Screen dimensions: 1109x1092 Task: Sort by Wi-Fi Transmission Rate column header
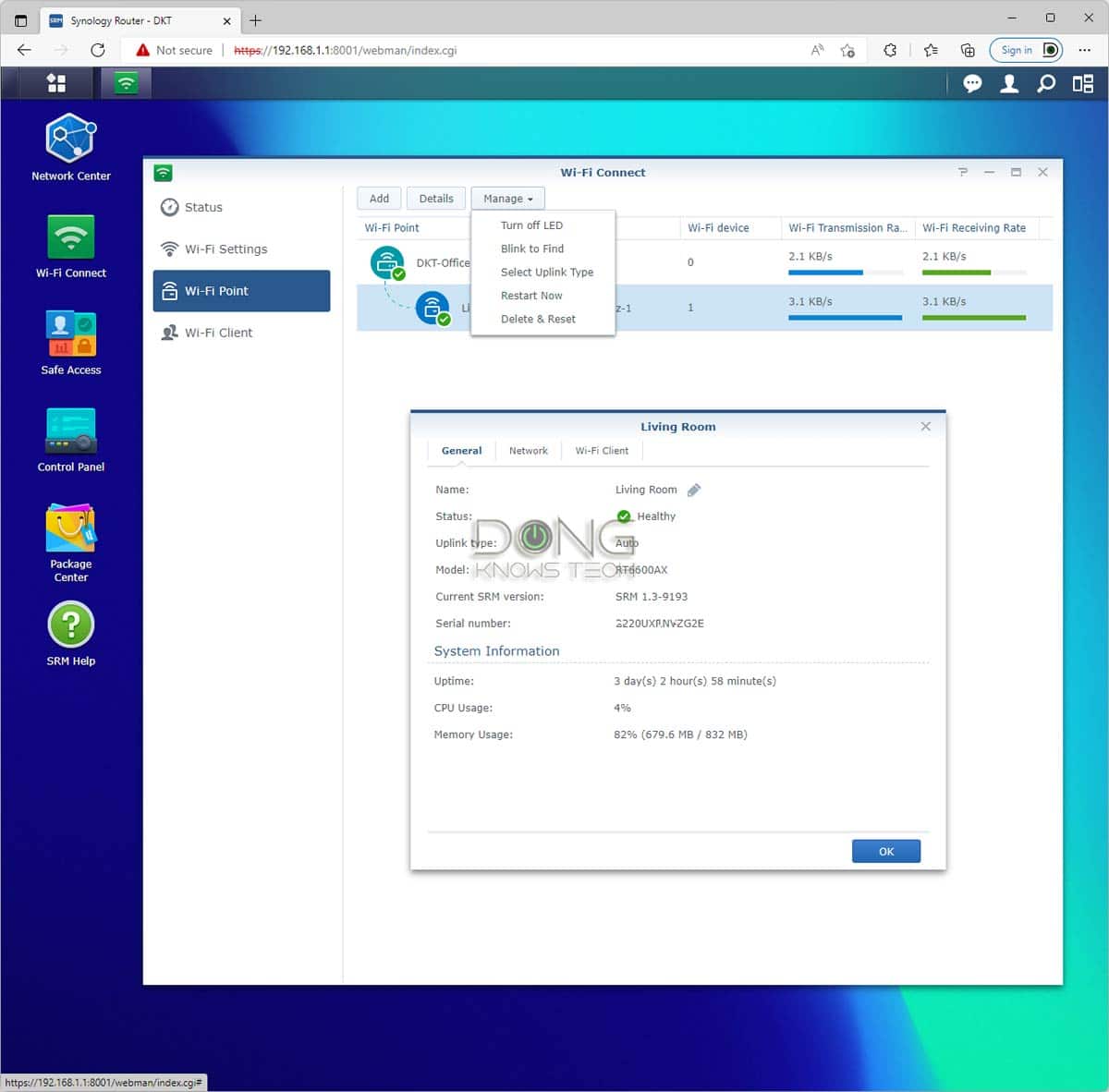click(x=847, y=227)
